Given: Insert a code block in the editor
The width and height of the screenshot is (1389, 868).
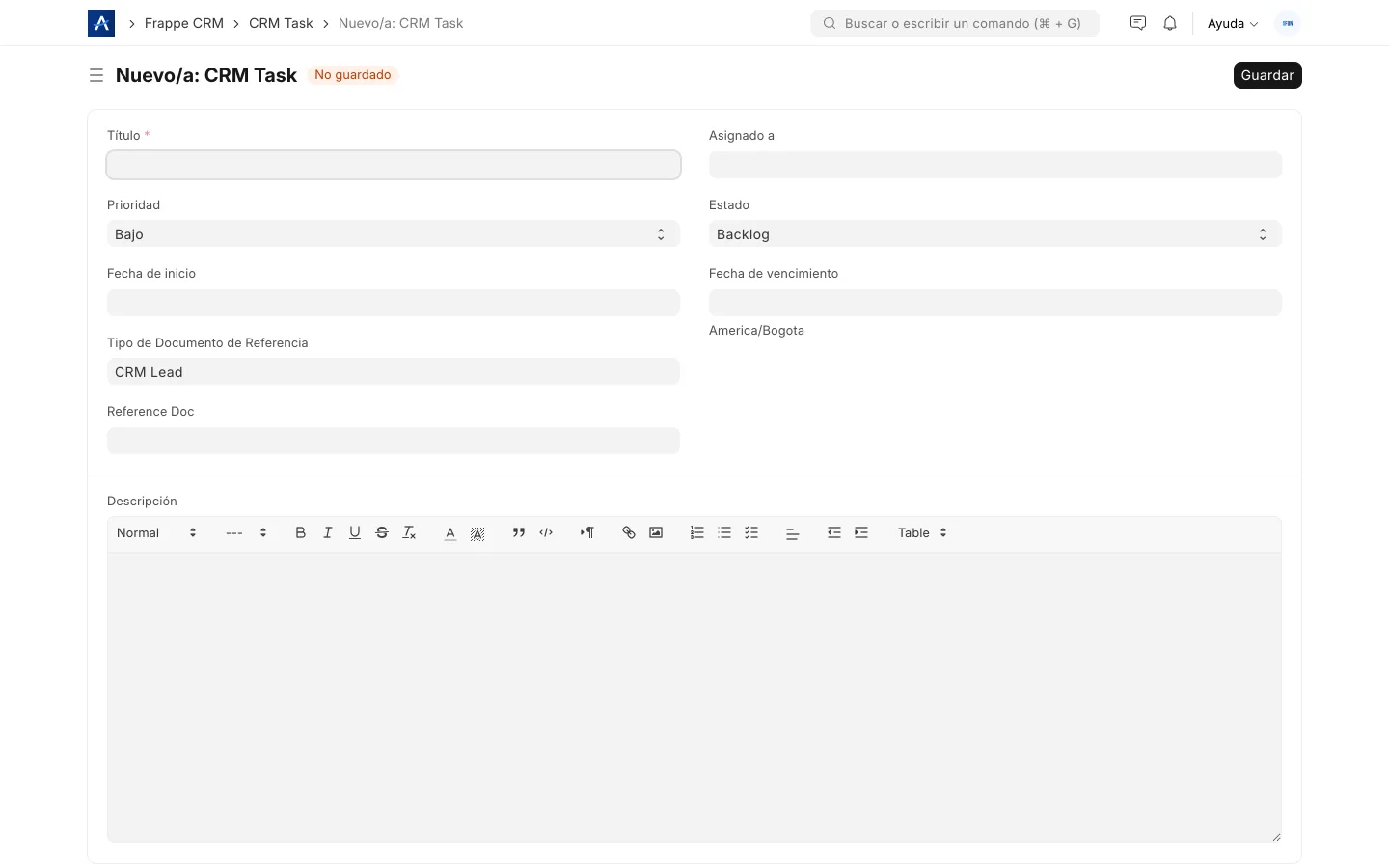Looking at the screenshot, I should 546,532.
